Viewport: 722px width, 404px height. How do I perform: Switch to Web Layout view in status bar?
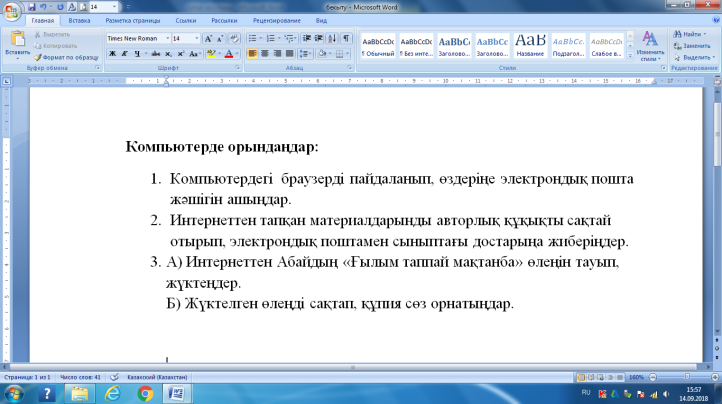click(x=600, y=377)
